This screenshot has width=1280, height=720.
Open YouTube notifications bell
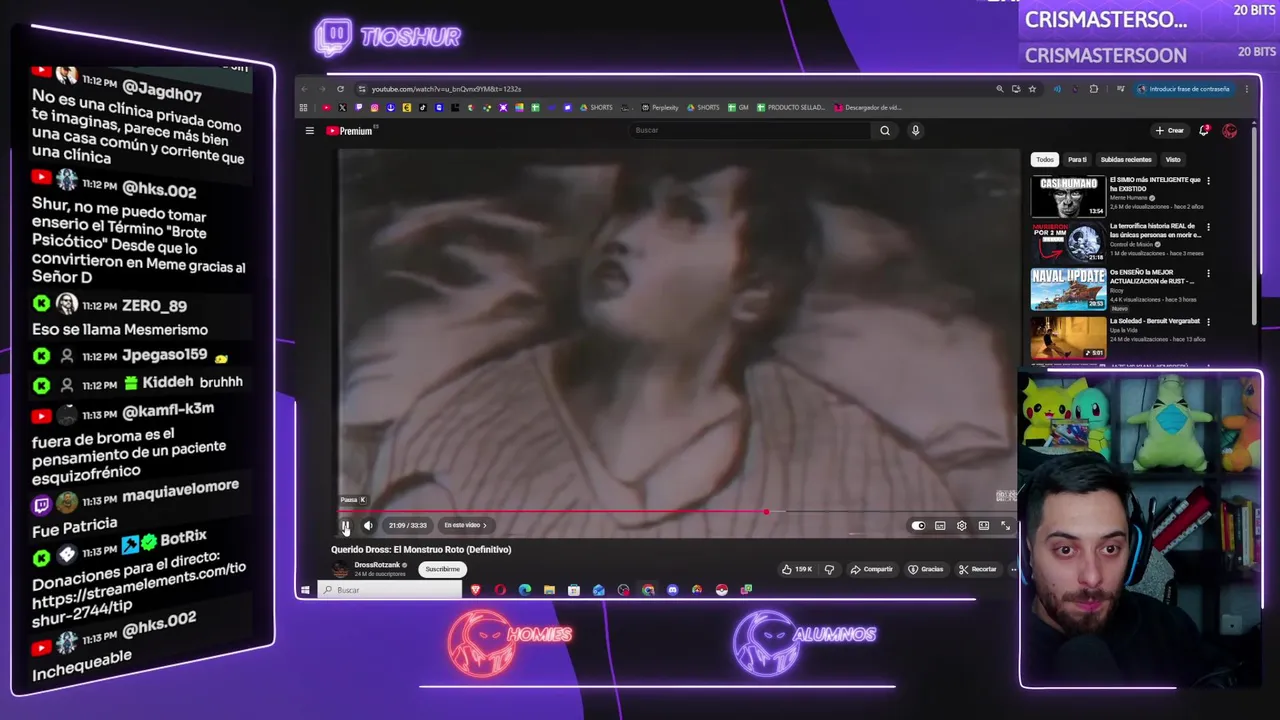[x=1204, y=130]
